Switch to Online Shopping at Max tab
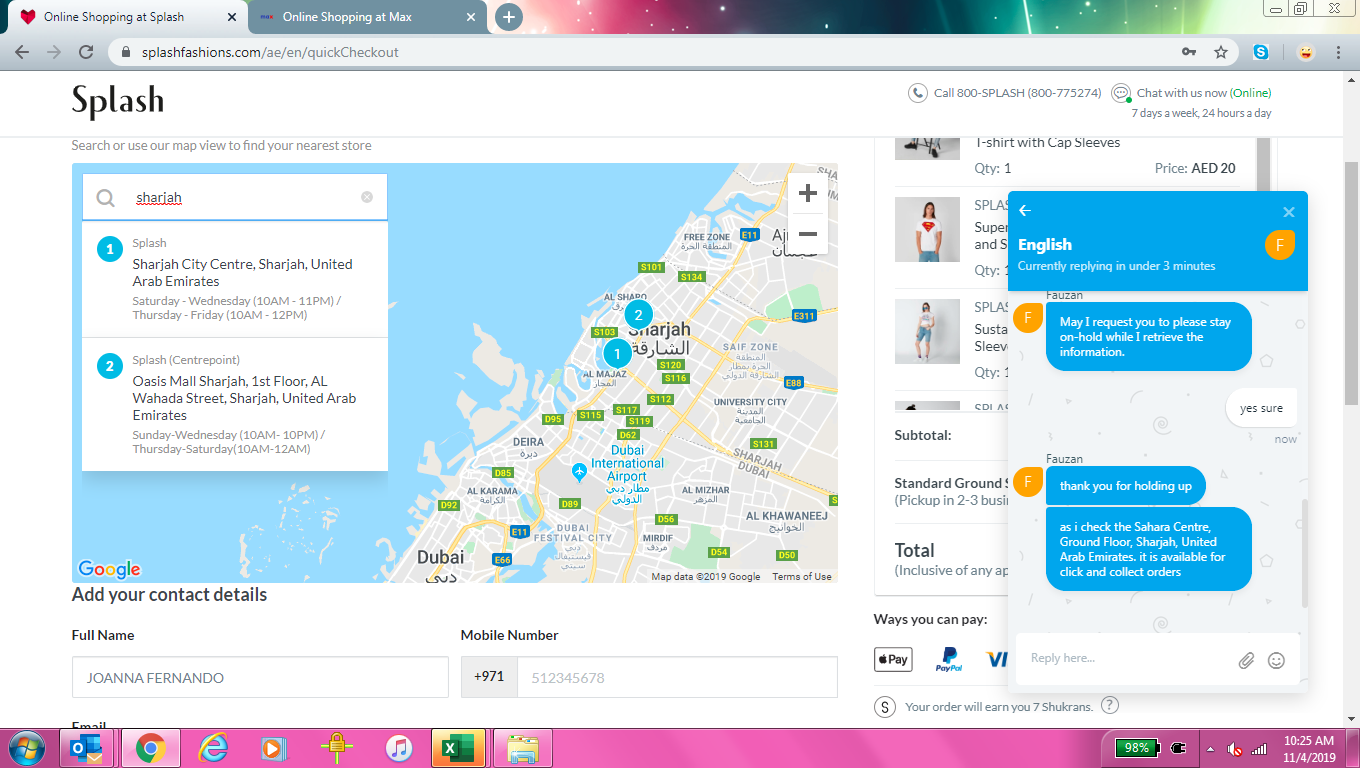Image resolution: width=1360 pixels, height=768 pixels. 346,17
